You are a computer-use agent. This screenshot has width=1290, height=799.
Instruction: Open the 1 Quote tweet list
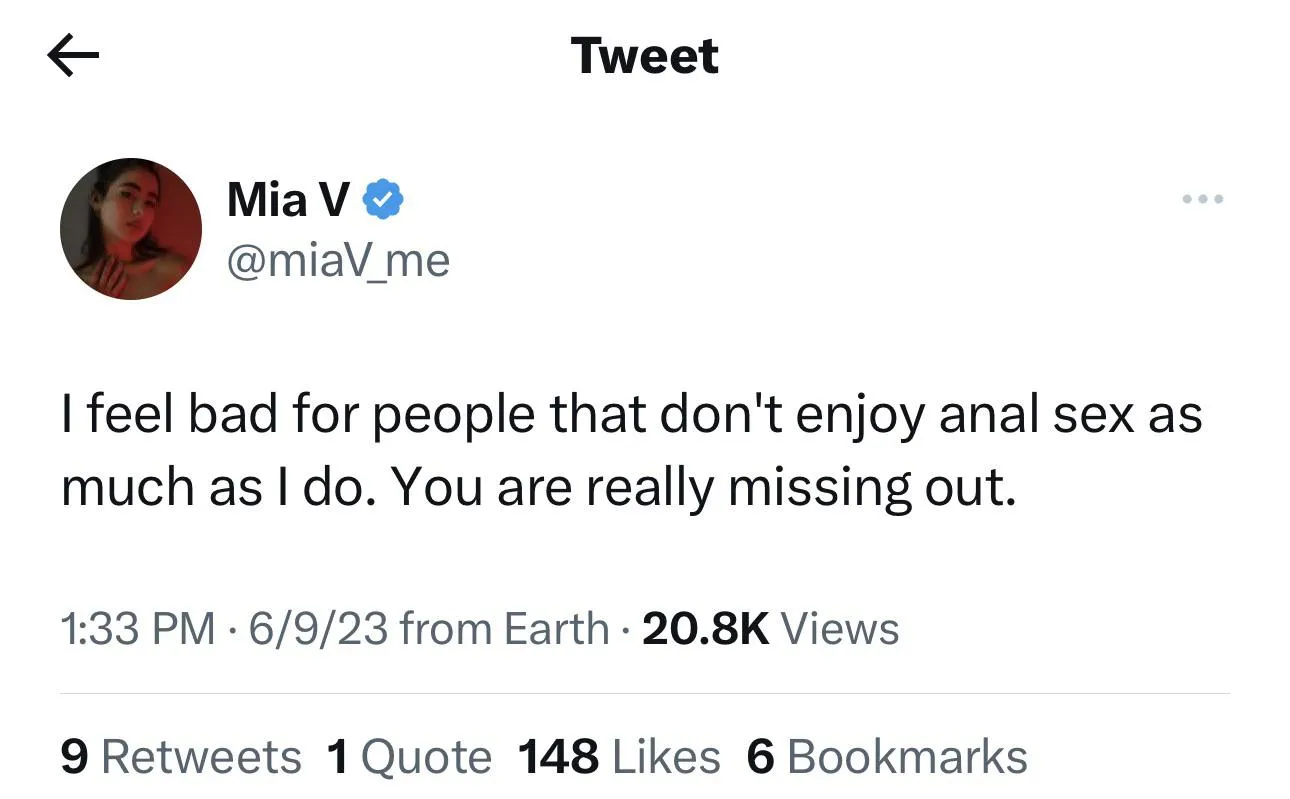409,757
